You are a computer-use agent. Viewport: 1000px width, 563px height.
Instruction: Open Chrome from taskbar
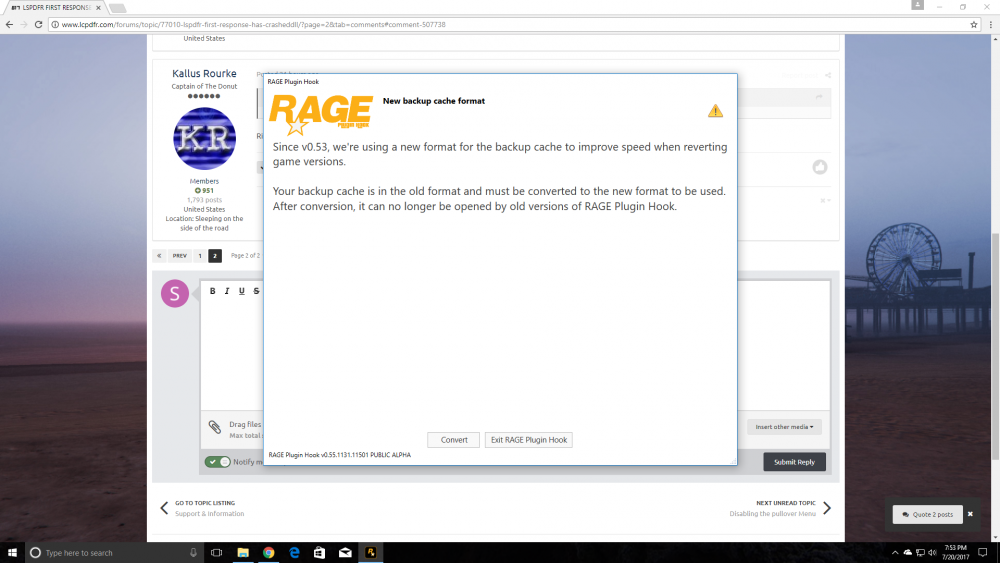tap(268, 553)
